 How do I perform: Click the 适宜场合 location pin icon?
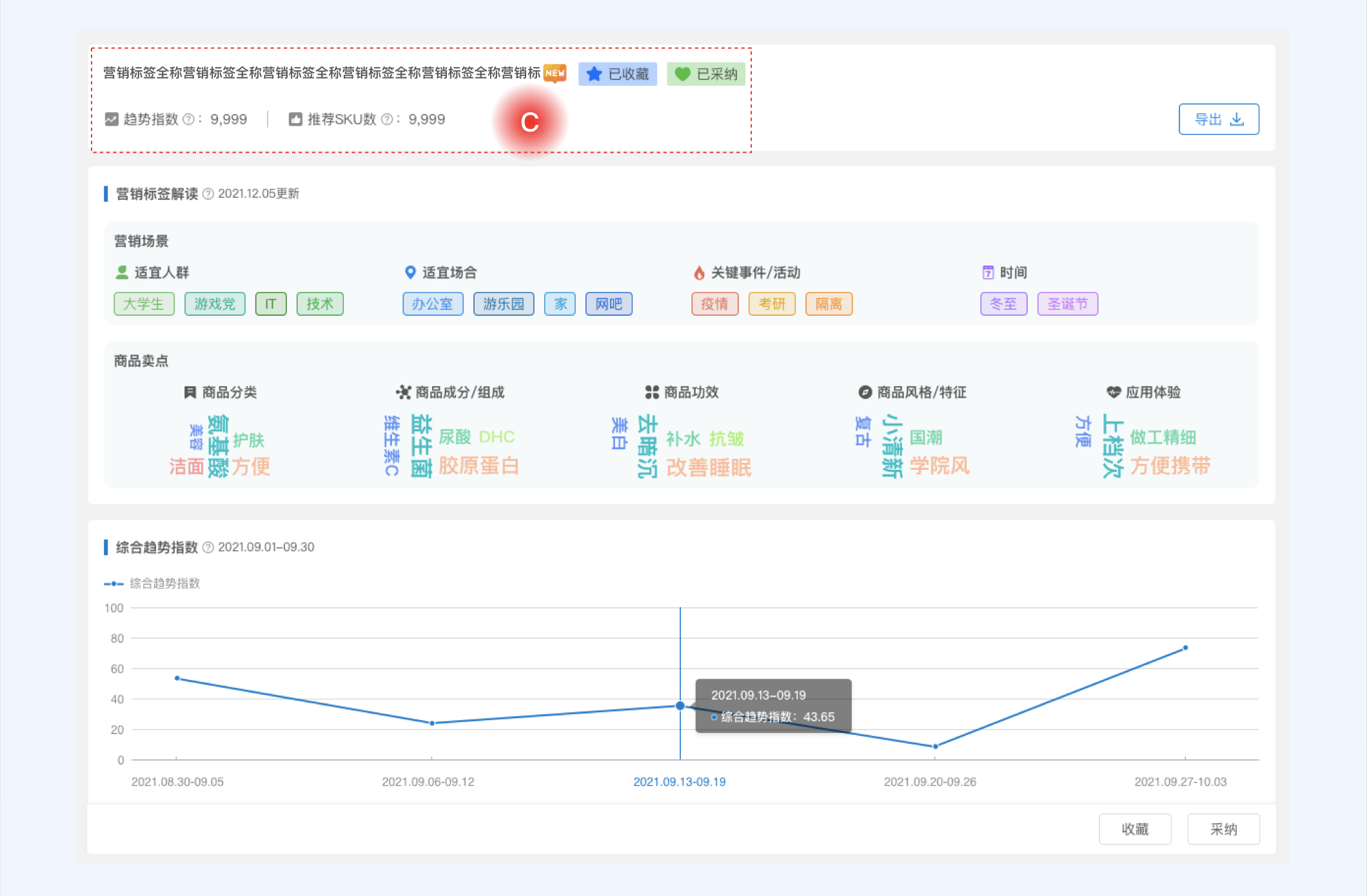point(410,273)
